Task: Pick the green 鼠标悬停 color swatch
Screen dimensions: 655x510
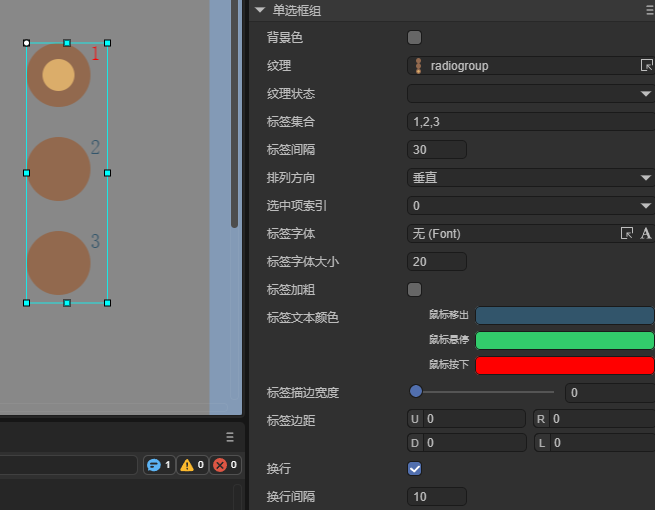Action: (x=565, y=340)
